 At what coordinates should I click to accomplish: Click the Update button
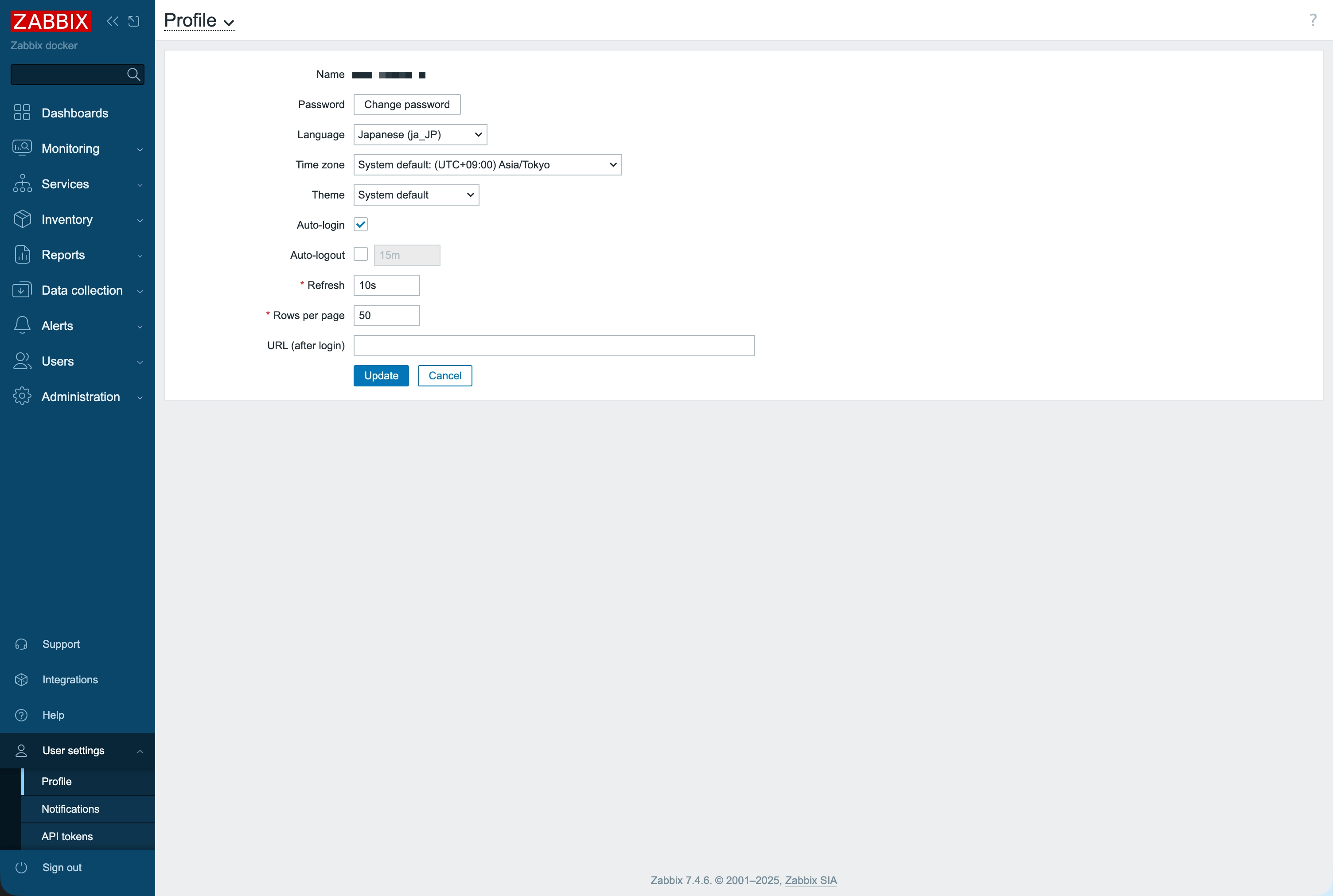pyautogui.click(x=381, y=375)
